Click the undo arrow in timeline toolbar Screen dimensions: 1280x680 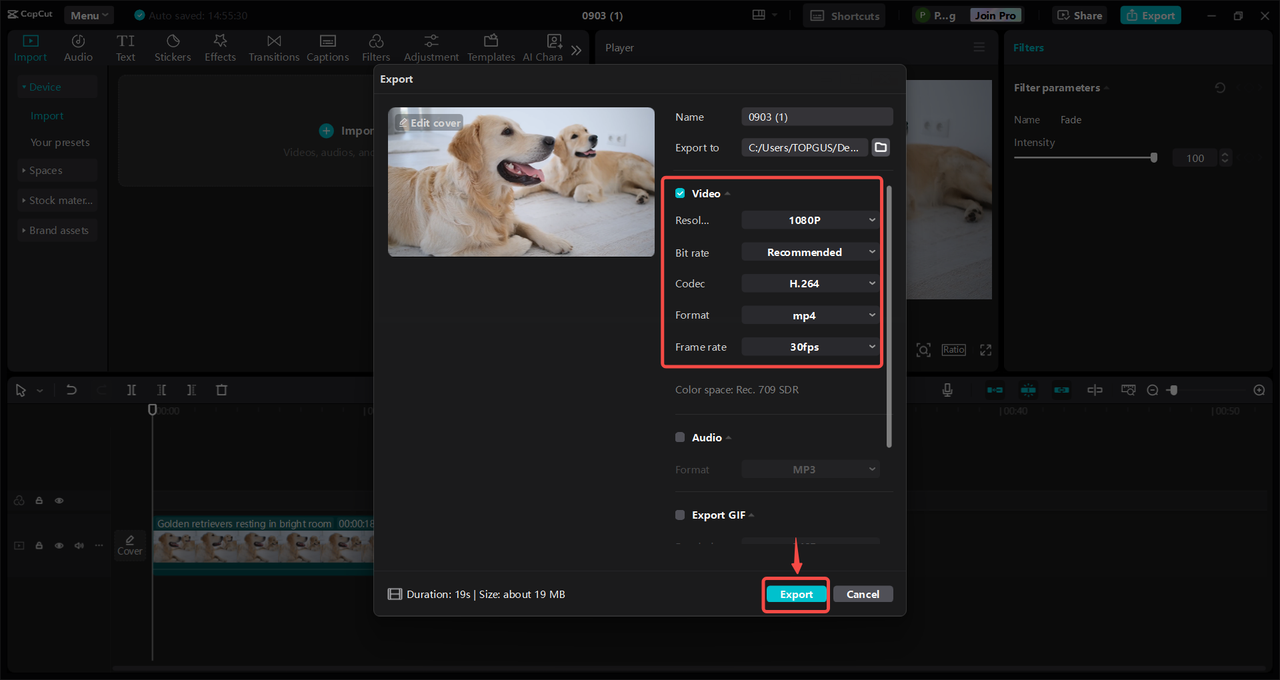click(71, 390)
